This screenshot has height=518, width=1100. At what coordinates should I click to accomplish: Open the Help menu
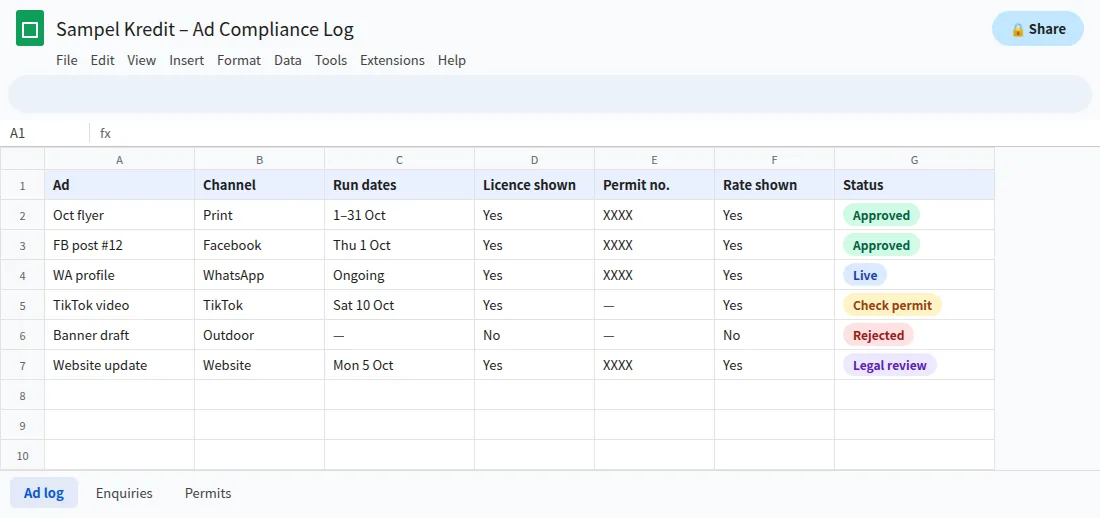pyautogui.click(x=452, y=60)
